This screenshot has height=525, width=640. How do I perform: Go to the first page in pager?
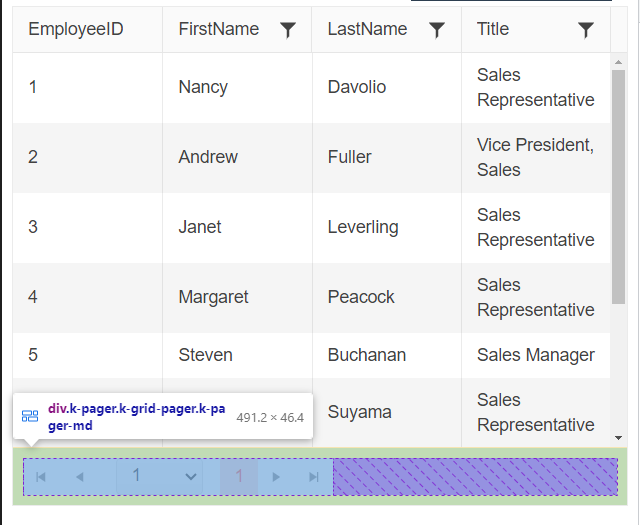(x=41, y=477)
